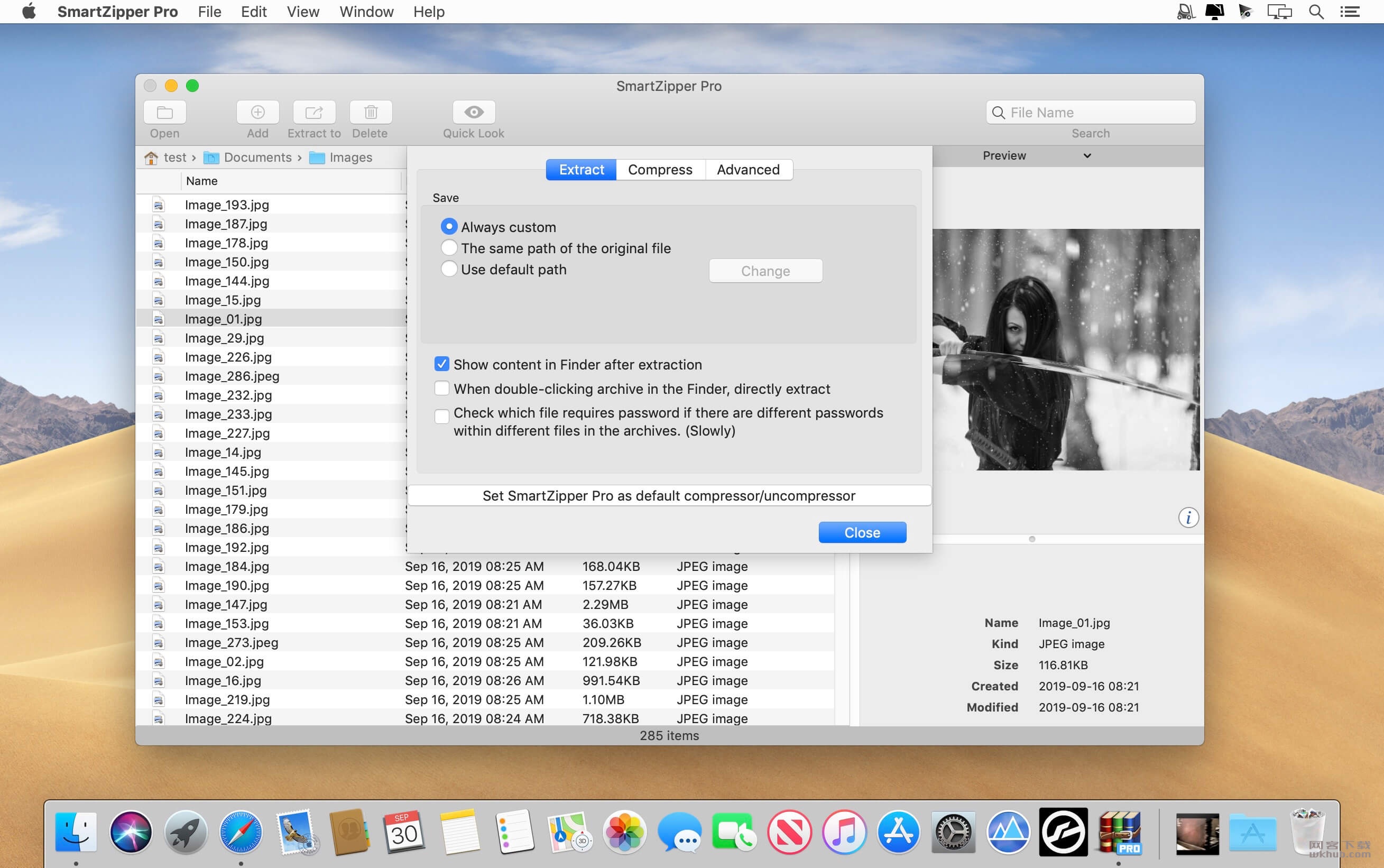
Task: Open the Edit menu
Action: click(254, 12)
